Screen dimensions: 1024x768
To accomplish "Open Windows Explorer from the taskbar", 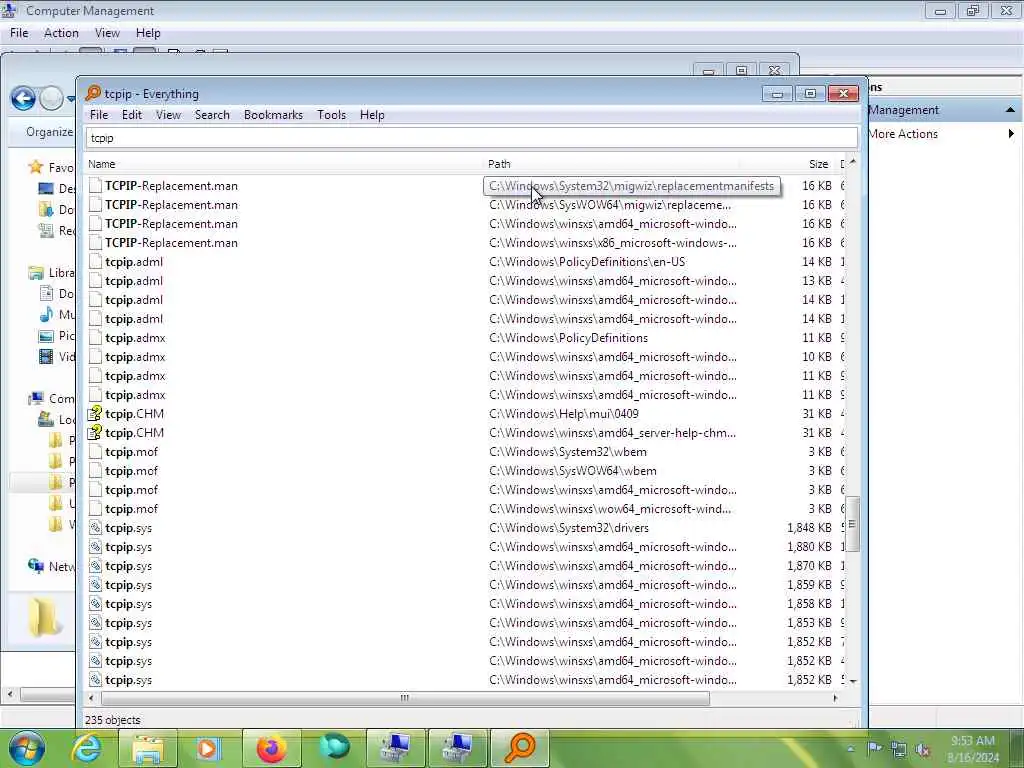I will tap(148, 748).
